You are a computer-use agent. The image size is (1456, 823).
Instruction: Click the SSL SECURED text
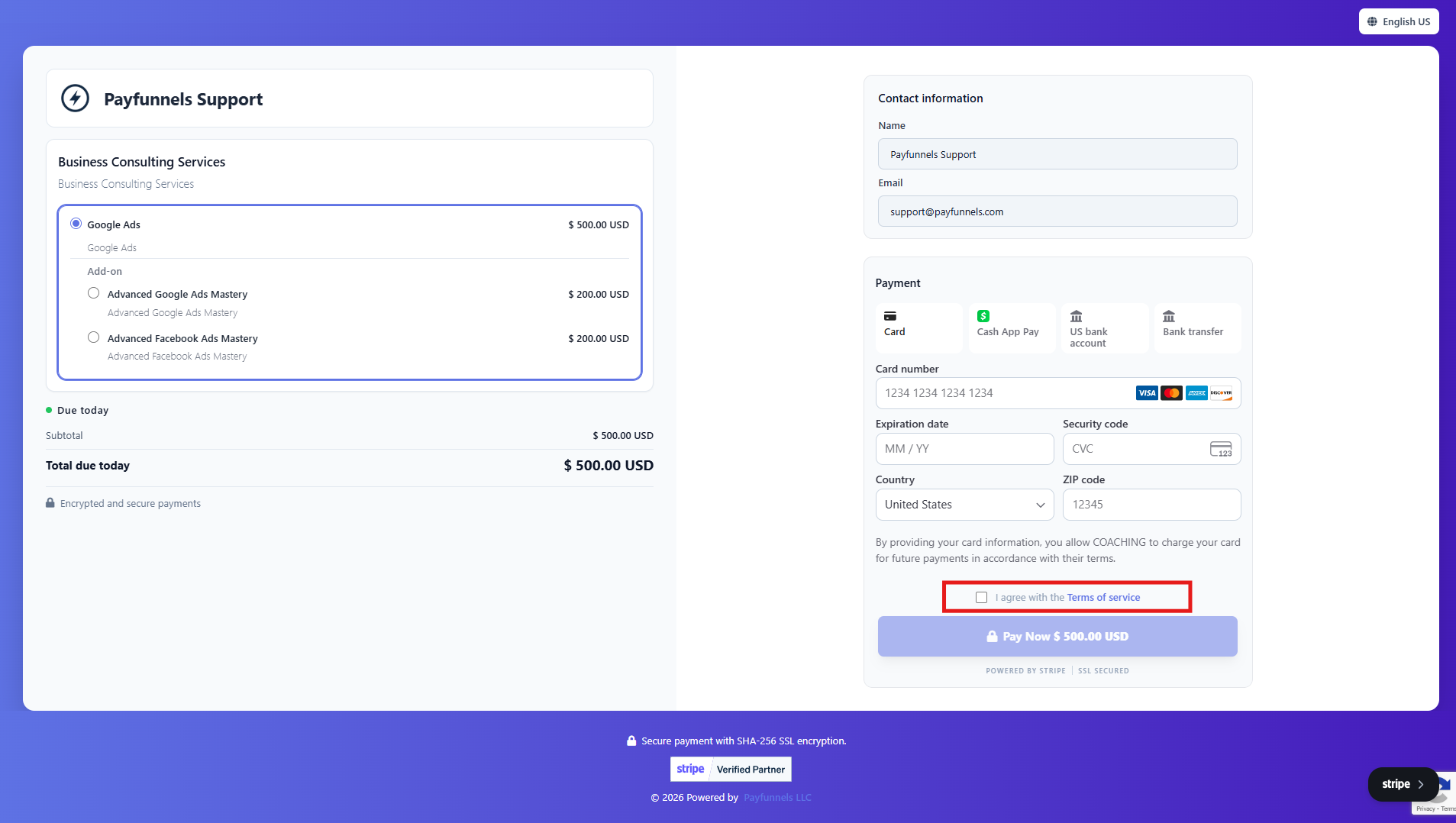[x=1103, y=671]
